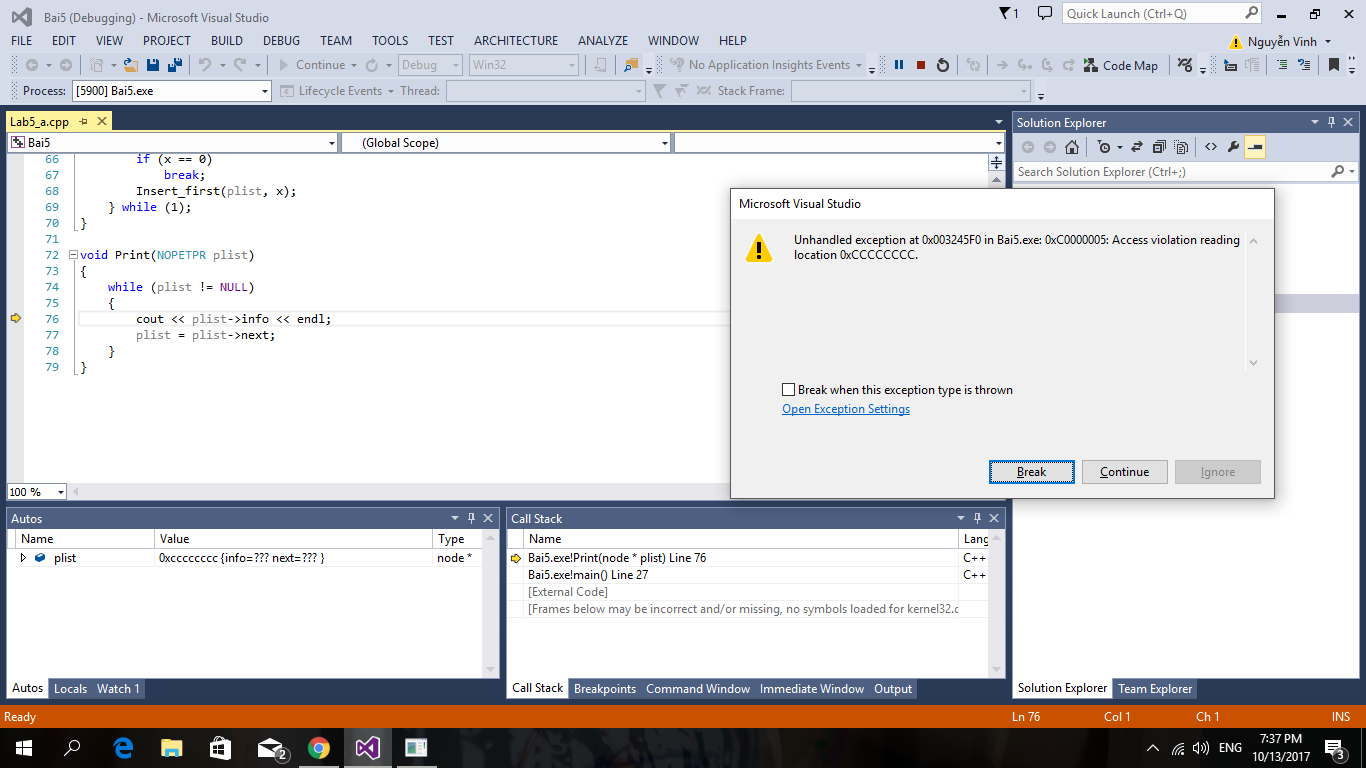This screenshot has width=1366, height=768.
Task: Click the Break All pause icon
Action: (x=899, y=65)
